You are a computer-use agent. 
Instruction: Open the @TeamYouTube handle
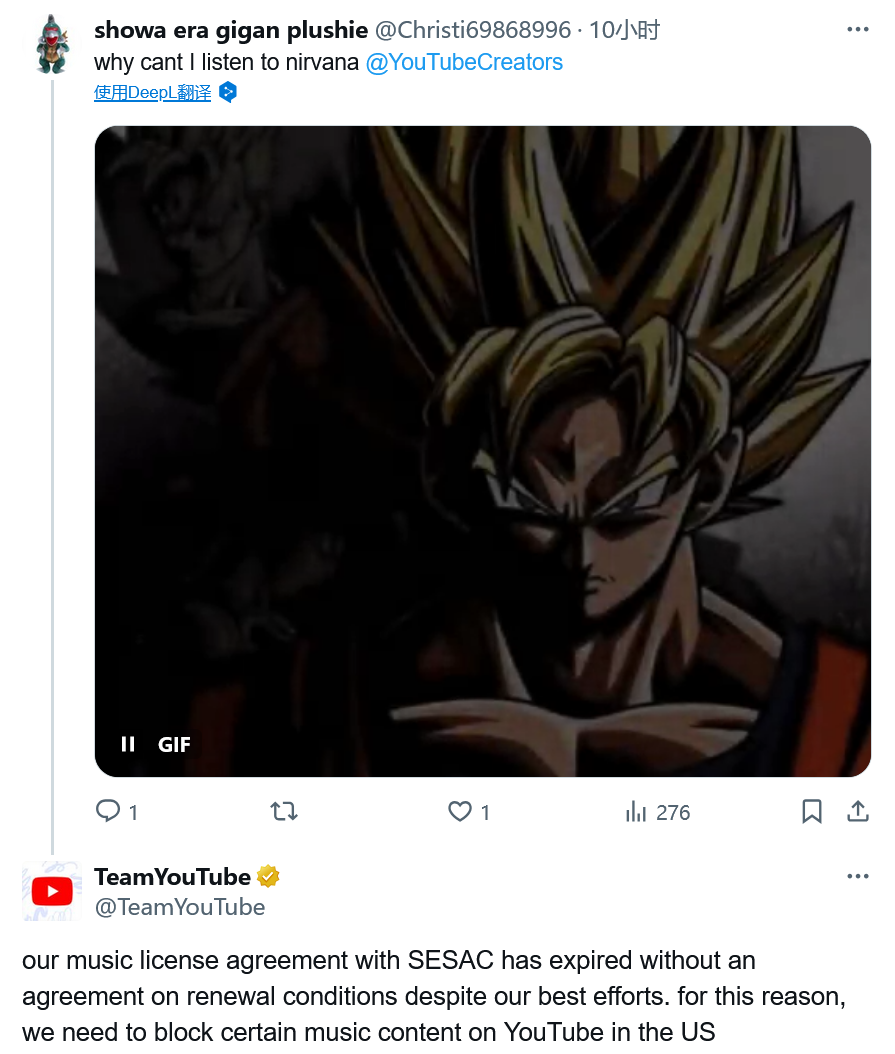[x=180, y=907]
